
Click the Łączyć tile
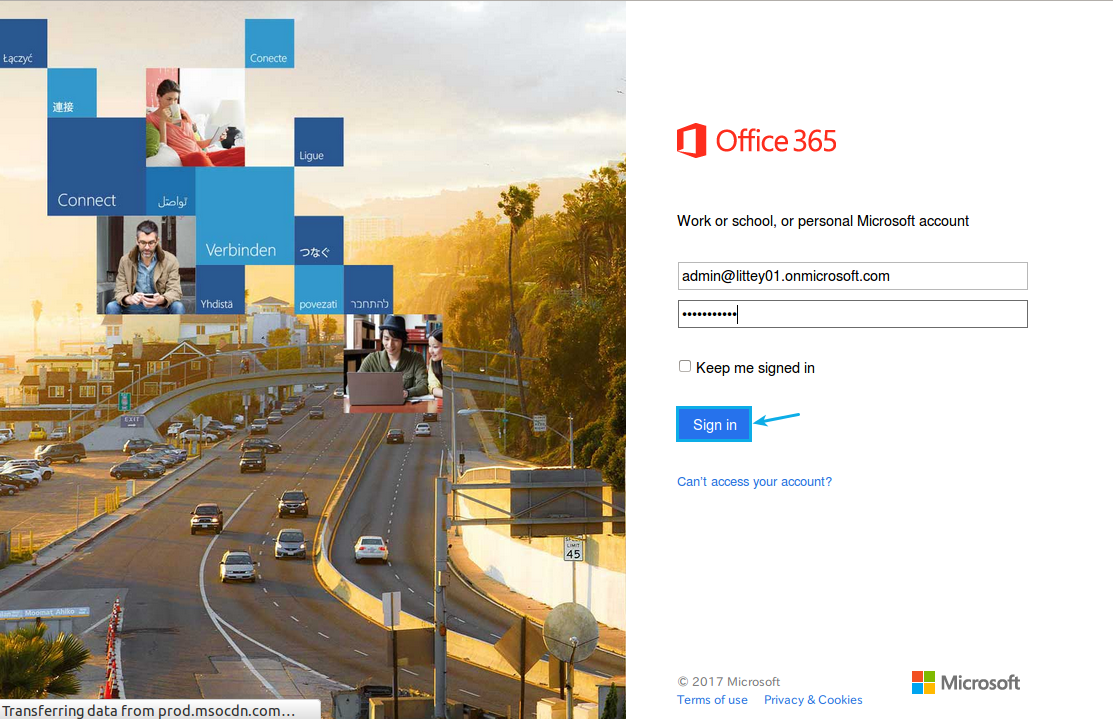pyautogui.click(x=23, y=43)
